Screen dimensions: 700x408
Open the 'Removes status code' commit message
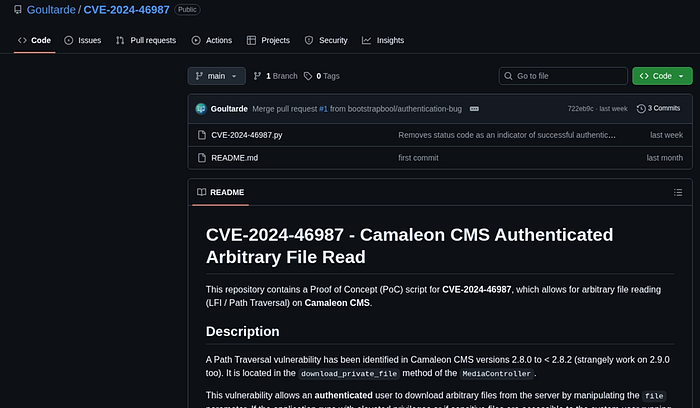(507, 135)
